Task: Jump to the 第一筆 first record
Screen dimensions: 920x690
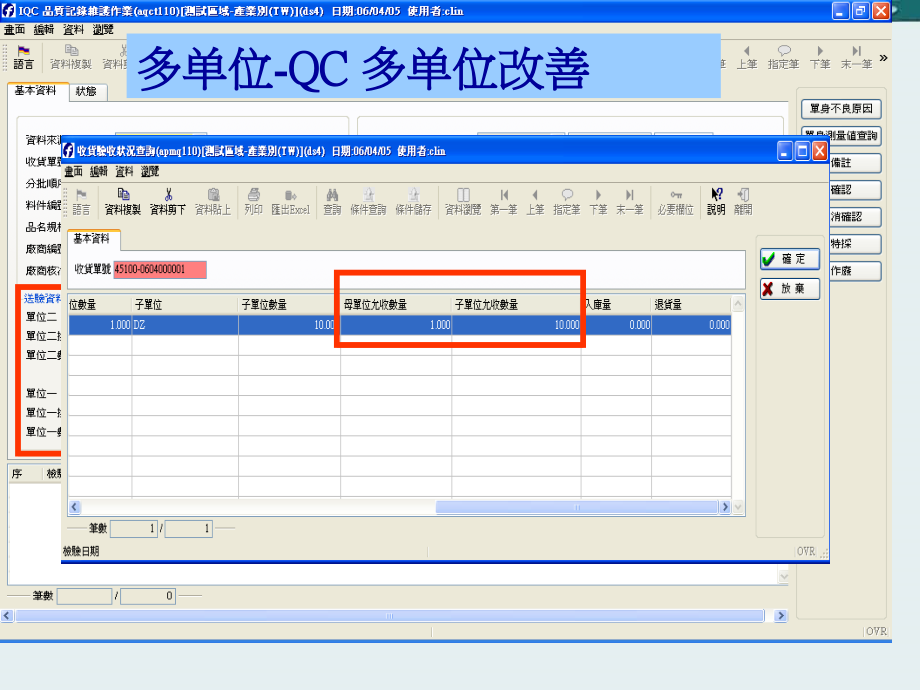Action: (503, 200)
